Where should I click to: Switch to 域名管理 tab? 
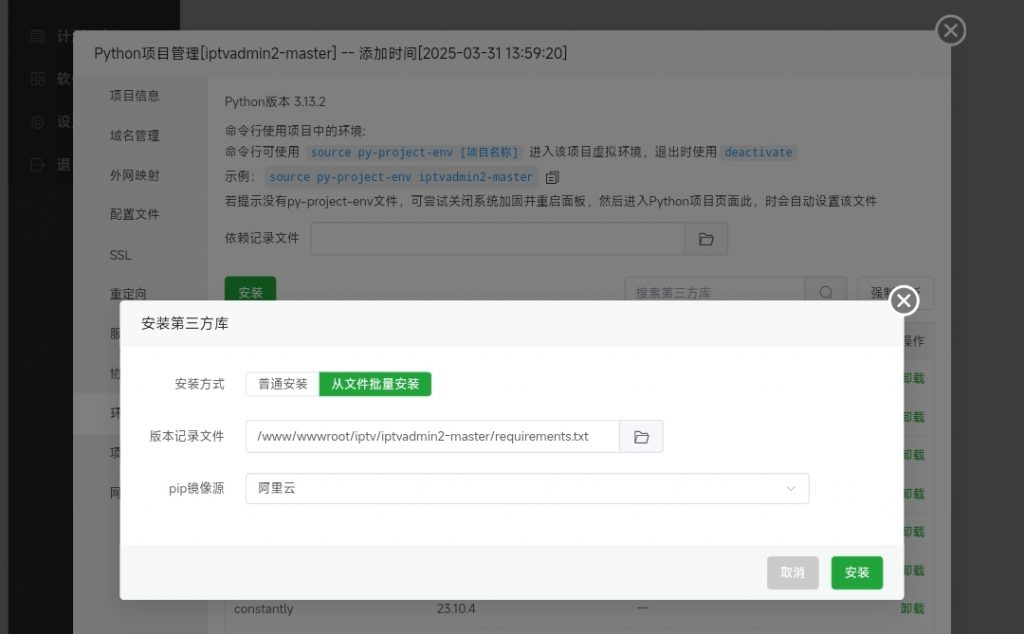[134, 135]
